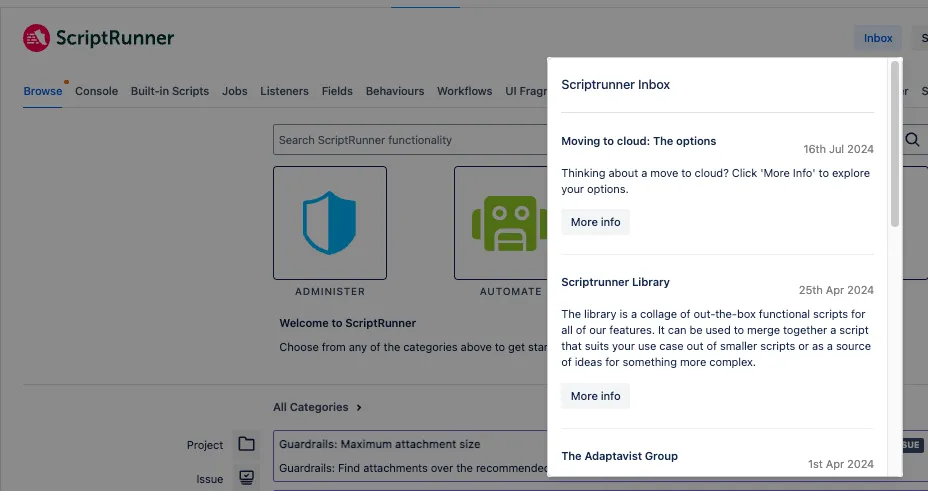Click the '25th Apr 2024' date
Image resolution: width=928 pixels, height=491 pixels.
(x=836, y=290)
